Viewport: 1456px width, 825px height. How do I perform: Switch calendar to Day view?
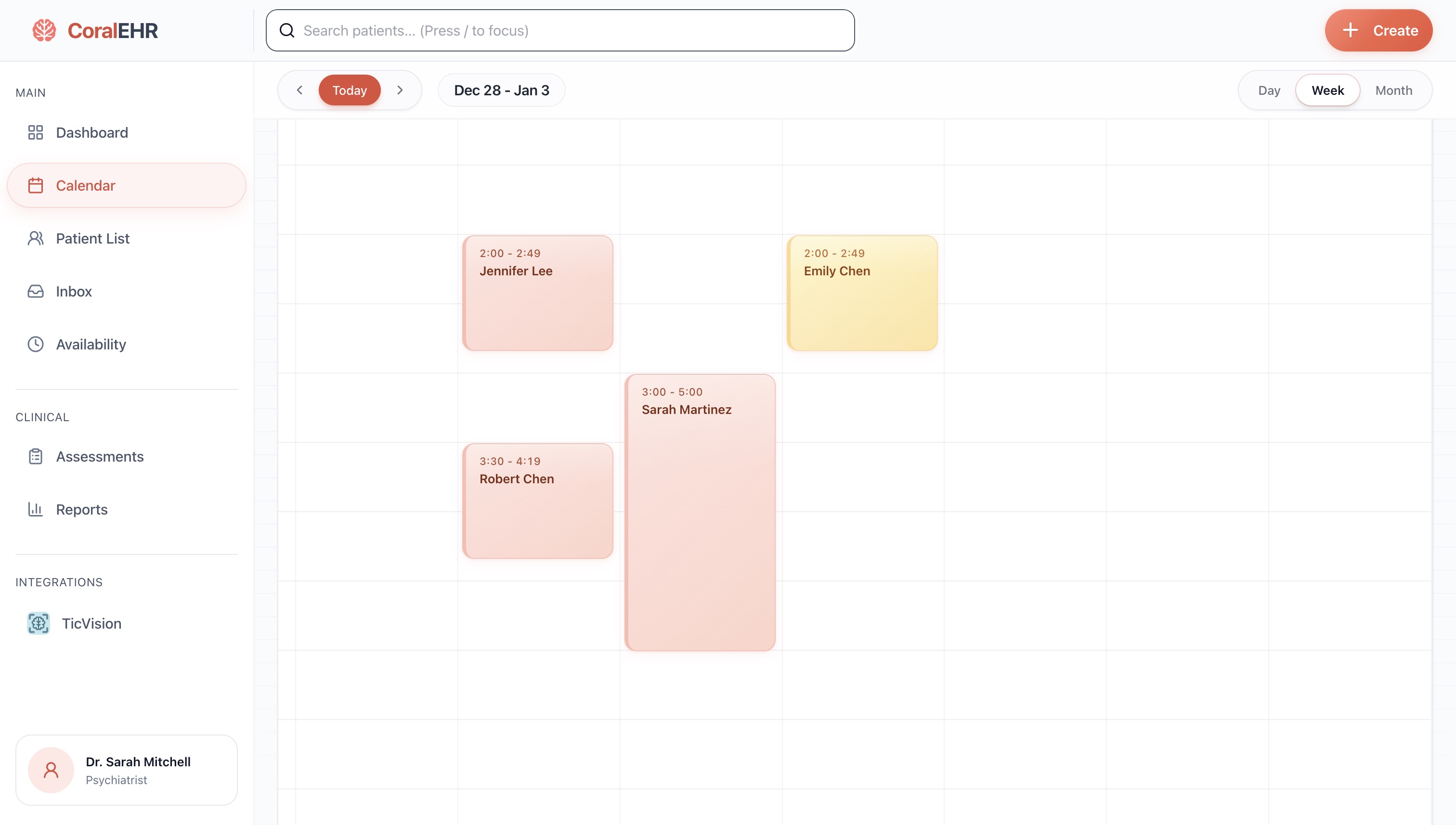[x=1268, y=90]
